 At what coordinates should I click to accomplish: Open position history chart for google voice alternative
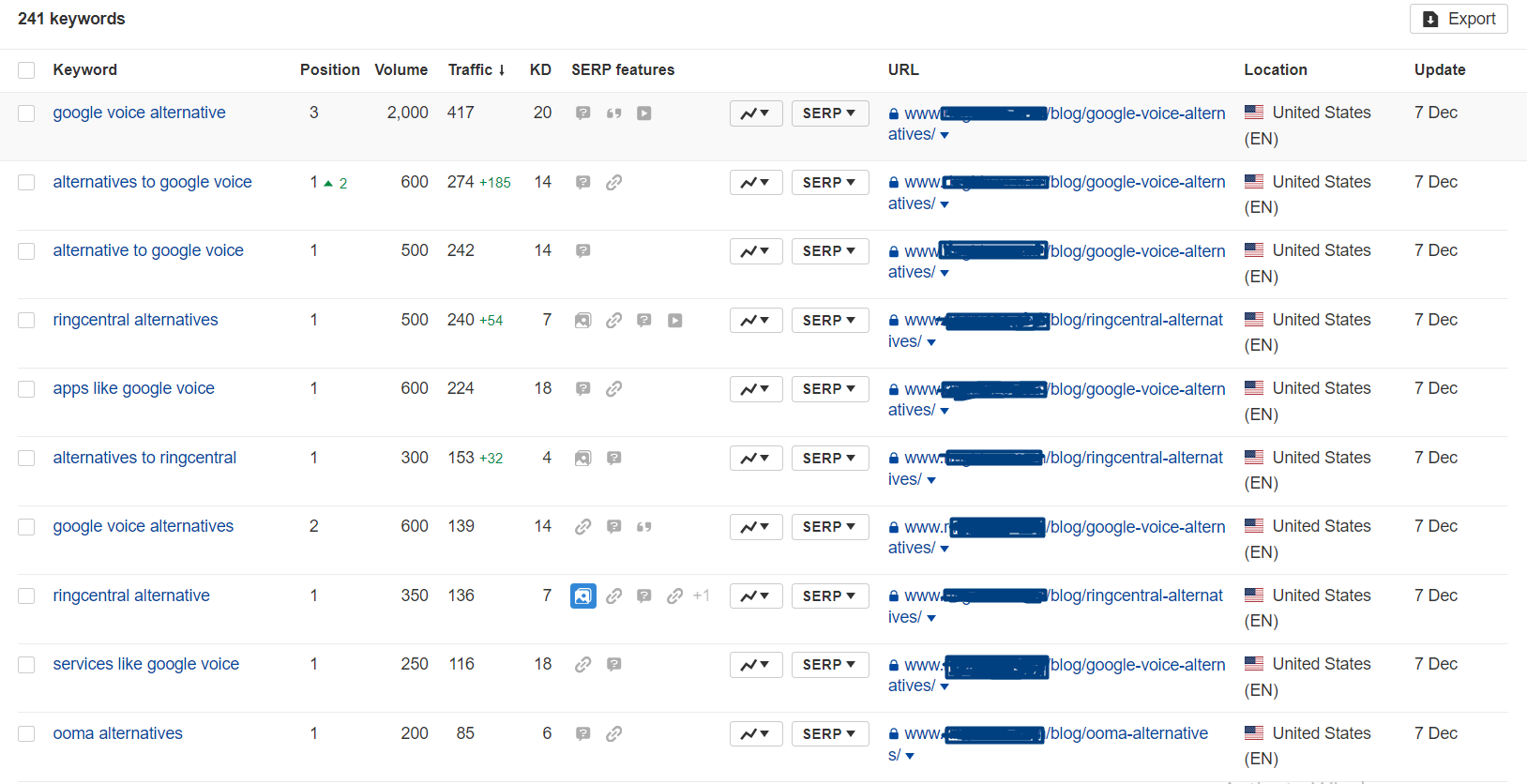point(756,113)
